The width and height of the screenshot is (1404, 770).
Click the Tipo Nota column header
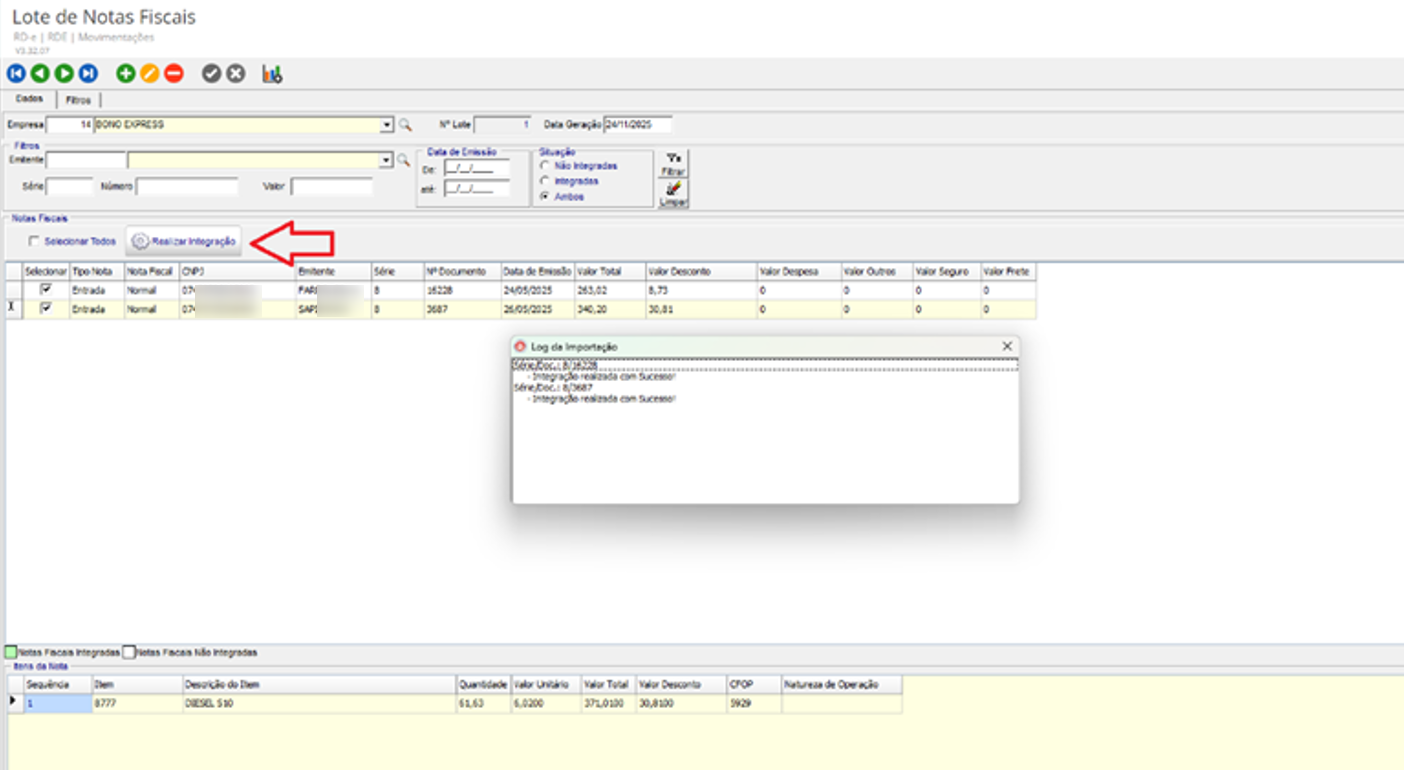tap(96, 271)
